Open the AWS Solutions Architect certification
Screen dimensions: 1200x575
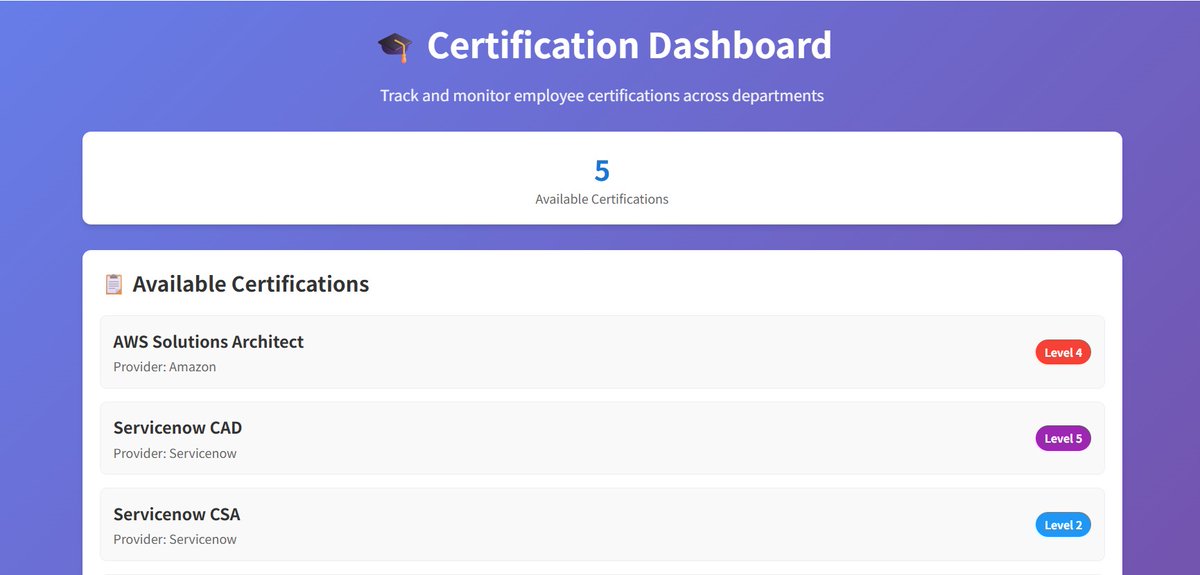pyautogui.click(x=602, y=352)
